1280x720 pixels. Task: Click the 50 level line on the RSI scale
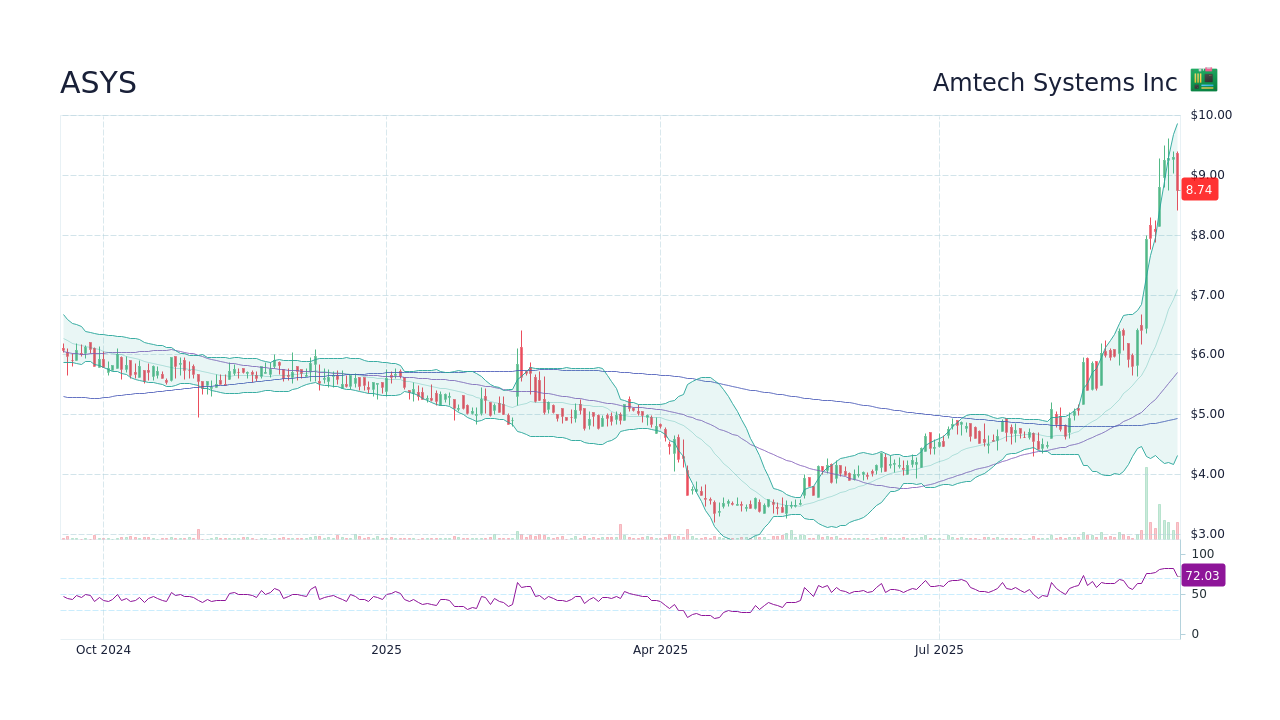tap(1197, 593)
